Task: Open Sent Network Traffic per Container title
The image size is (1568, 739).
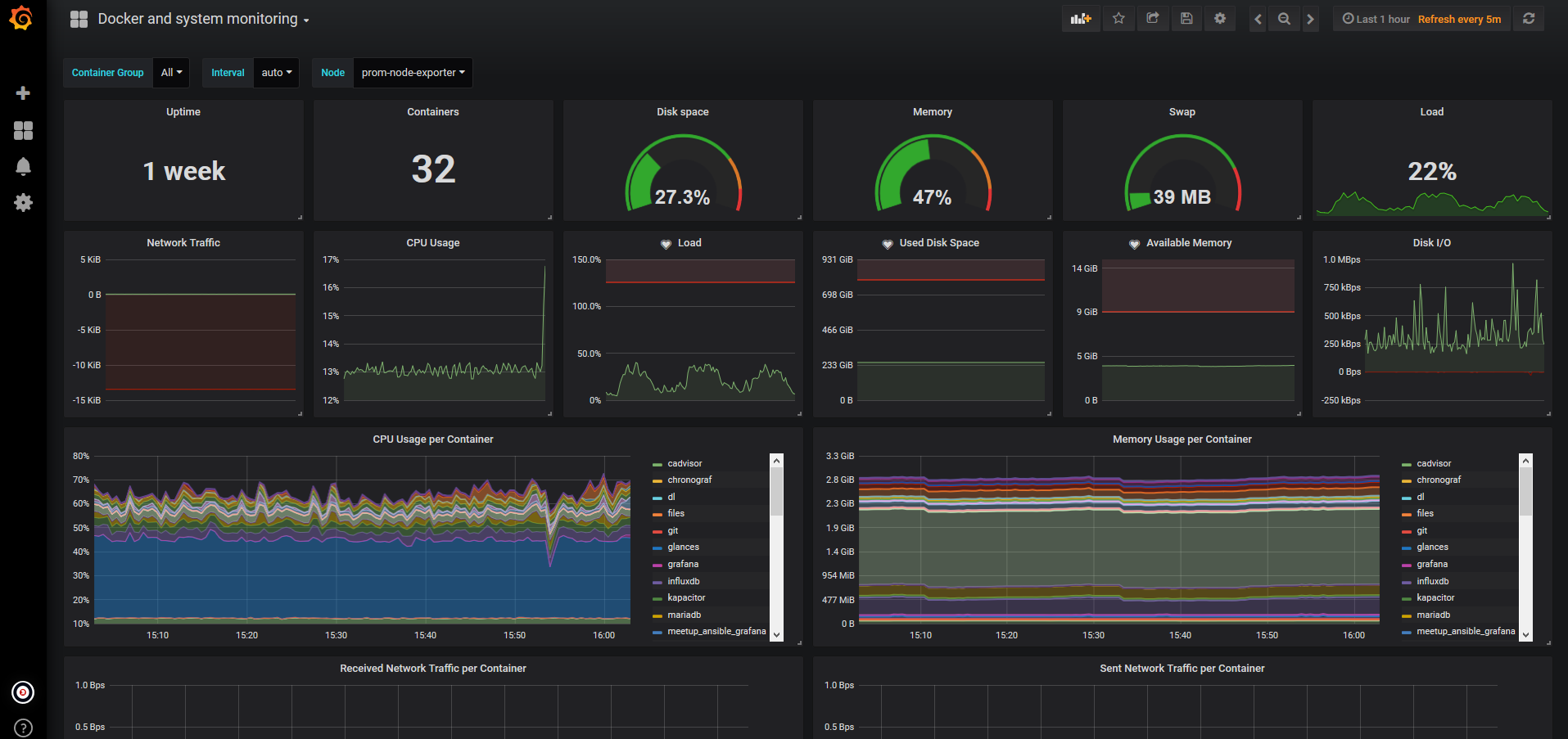Action: [1182, 669]
